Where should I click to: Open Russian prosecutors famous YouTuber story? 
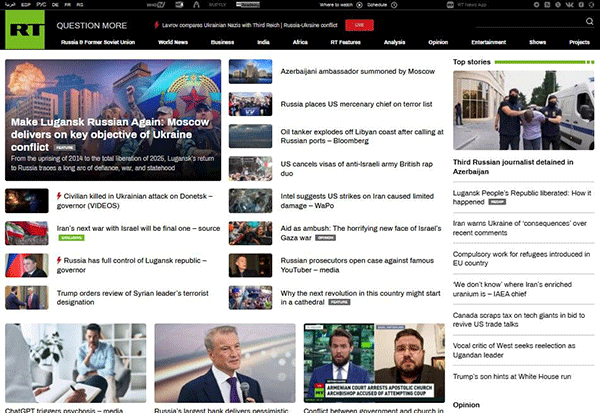coord(357,265)
